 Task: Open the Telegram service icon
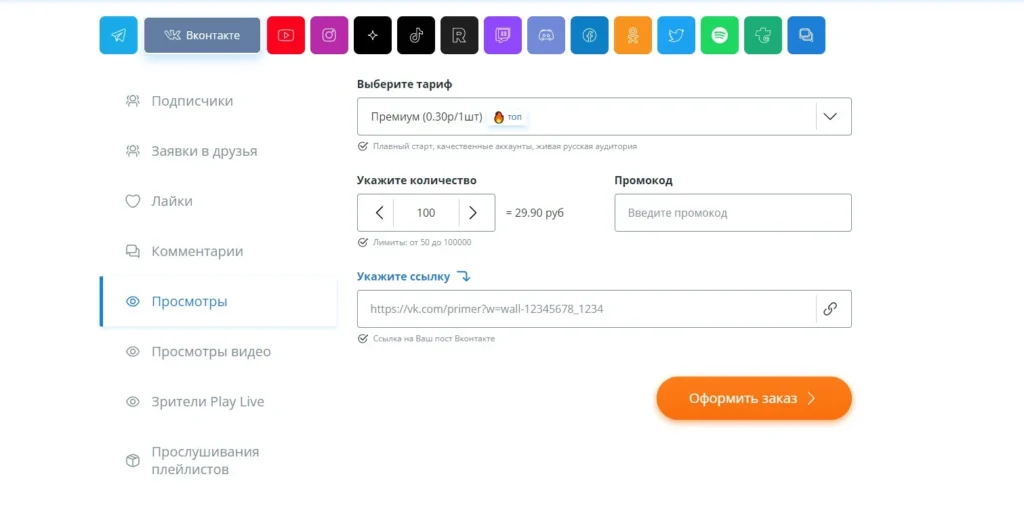118,35
